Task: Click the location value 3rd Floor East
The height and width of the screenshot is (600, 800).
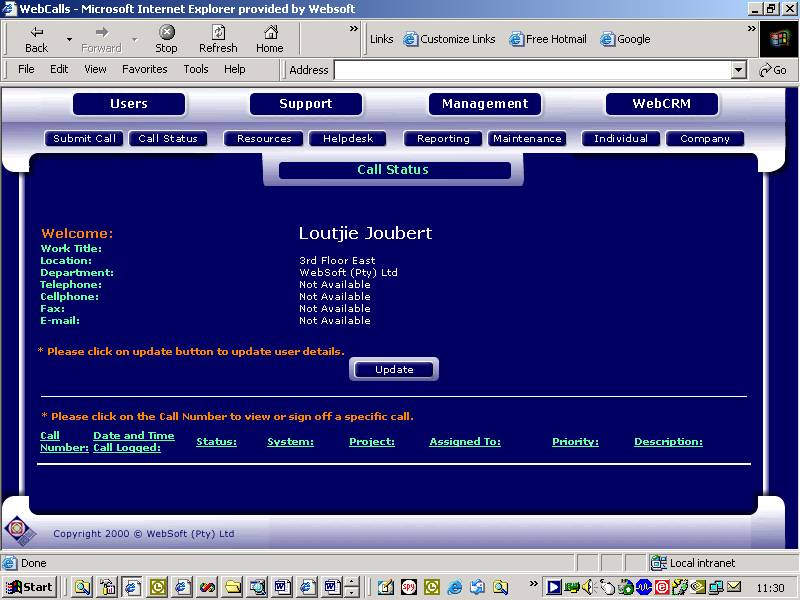Action: click(337, 261)
